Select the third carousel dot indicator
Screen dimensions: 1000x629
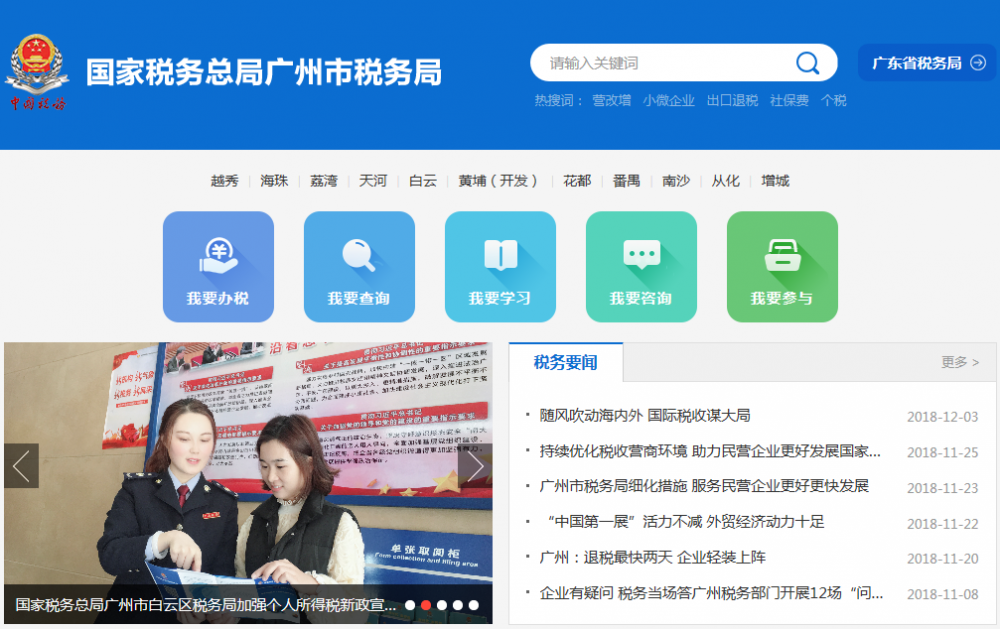point(441,605)
